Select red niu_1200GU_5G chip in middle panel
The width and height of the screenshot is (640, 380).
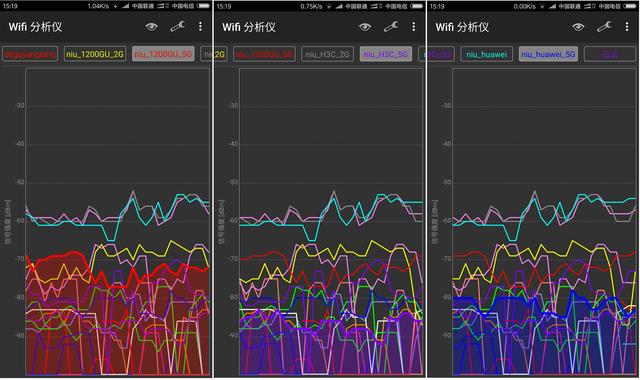(264, 54)
